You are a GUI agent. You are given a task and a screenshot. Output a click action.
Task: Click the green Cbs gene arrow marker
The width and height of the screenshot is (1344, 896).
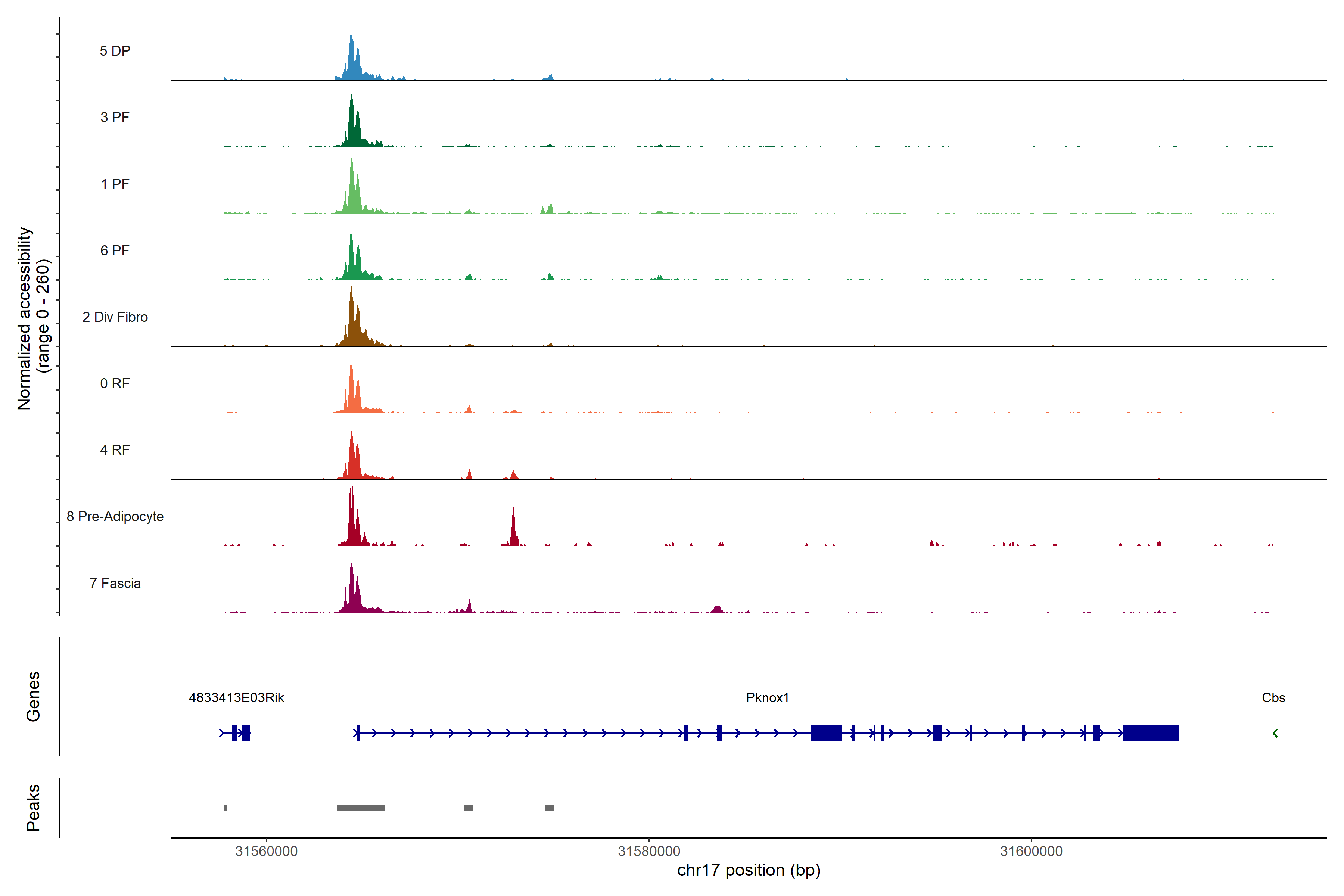click(1275, 732)
